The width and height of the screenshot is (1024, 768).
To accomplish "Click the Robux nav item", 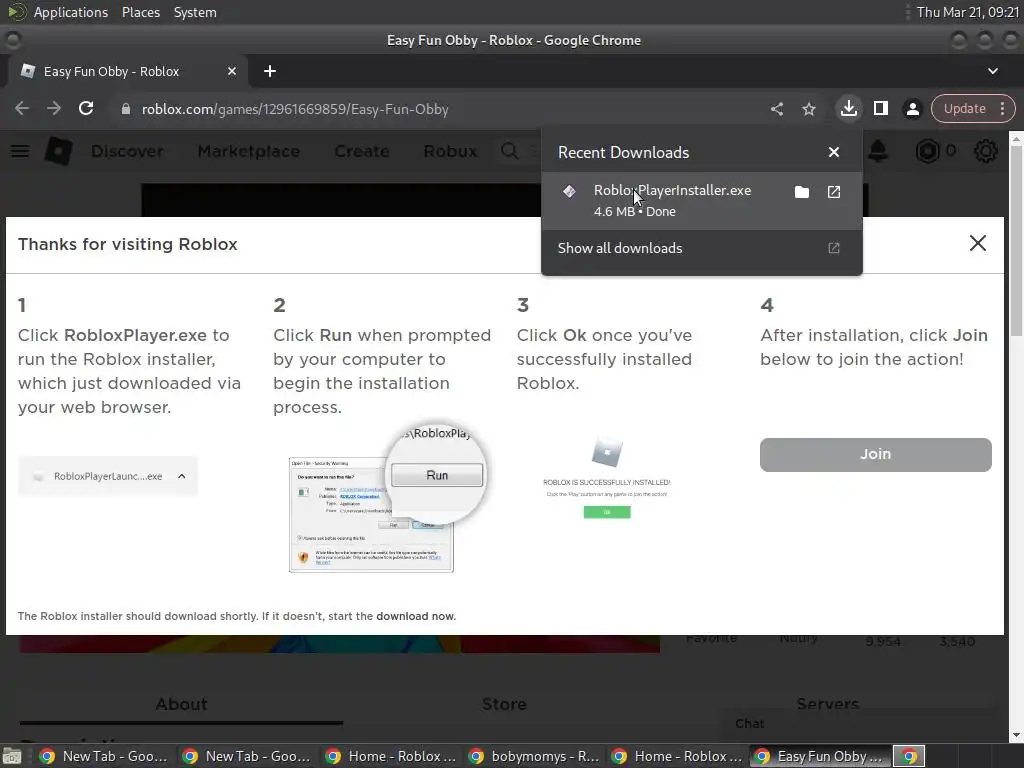I will coord(450,151).
